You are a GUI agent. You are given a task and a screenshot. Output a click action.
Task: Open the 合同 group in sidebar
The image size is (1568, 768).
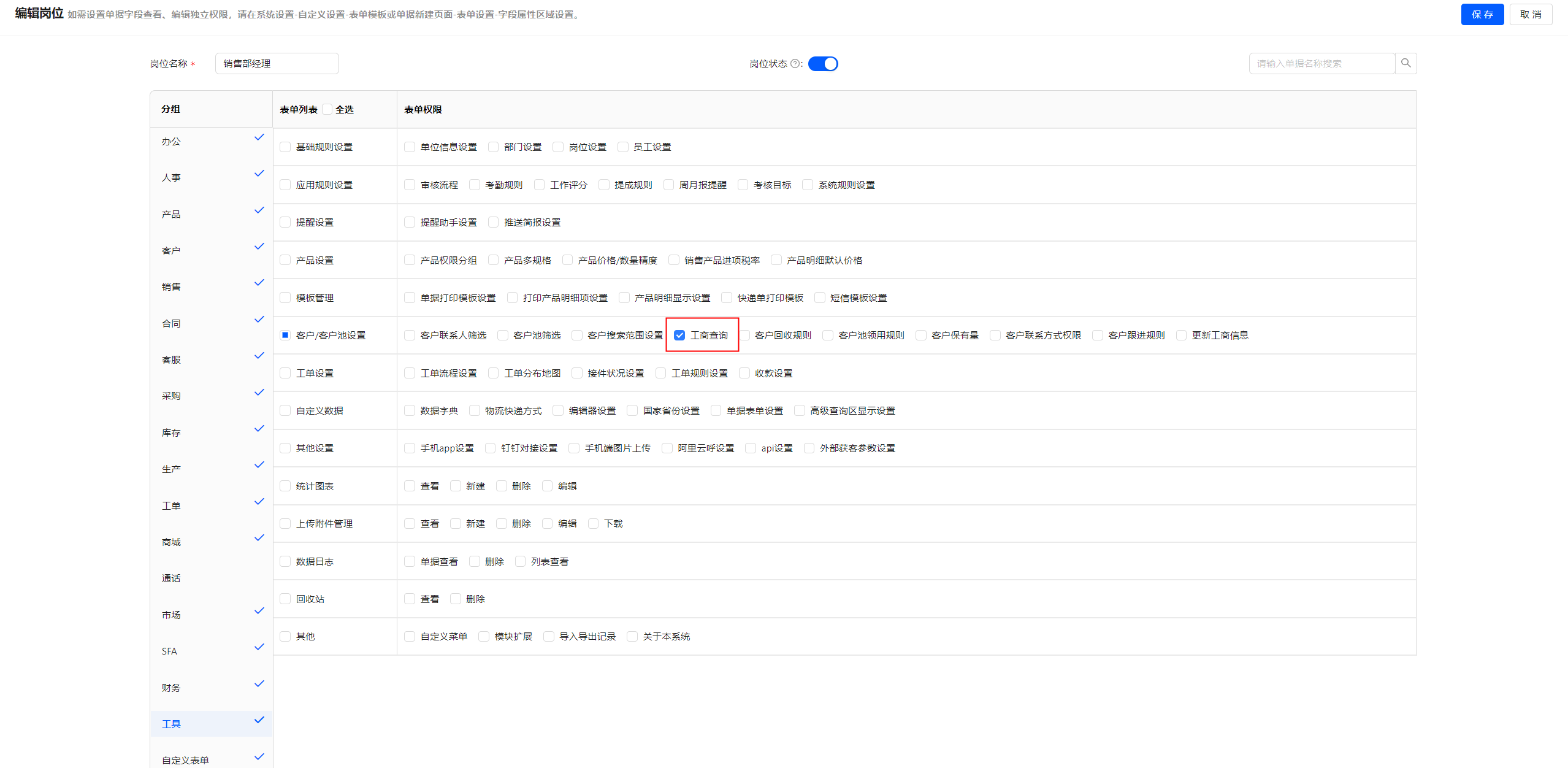(x=171, y=324)
